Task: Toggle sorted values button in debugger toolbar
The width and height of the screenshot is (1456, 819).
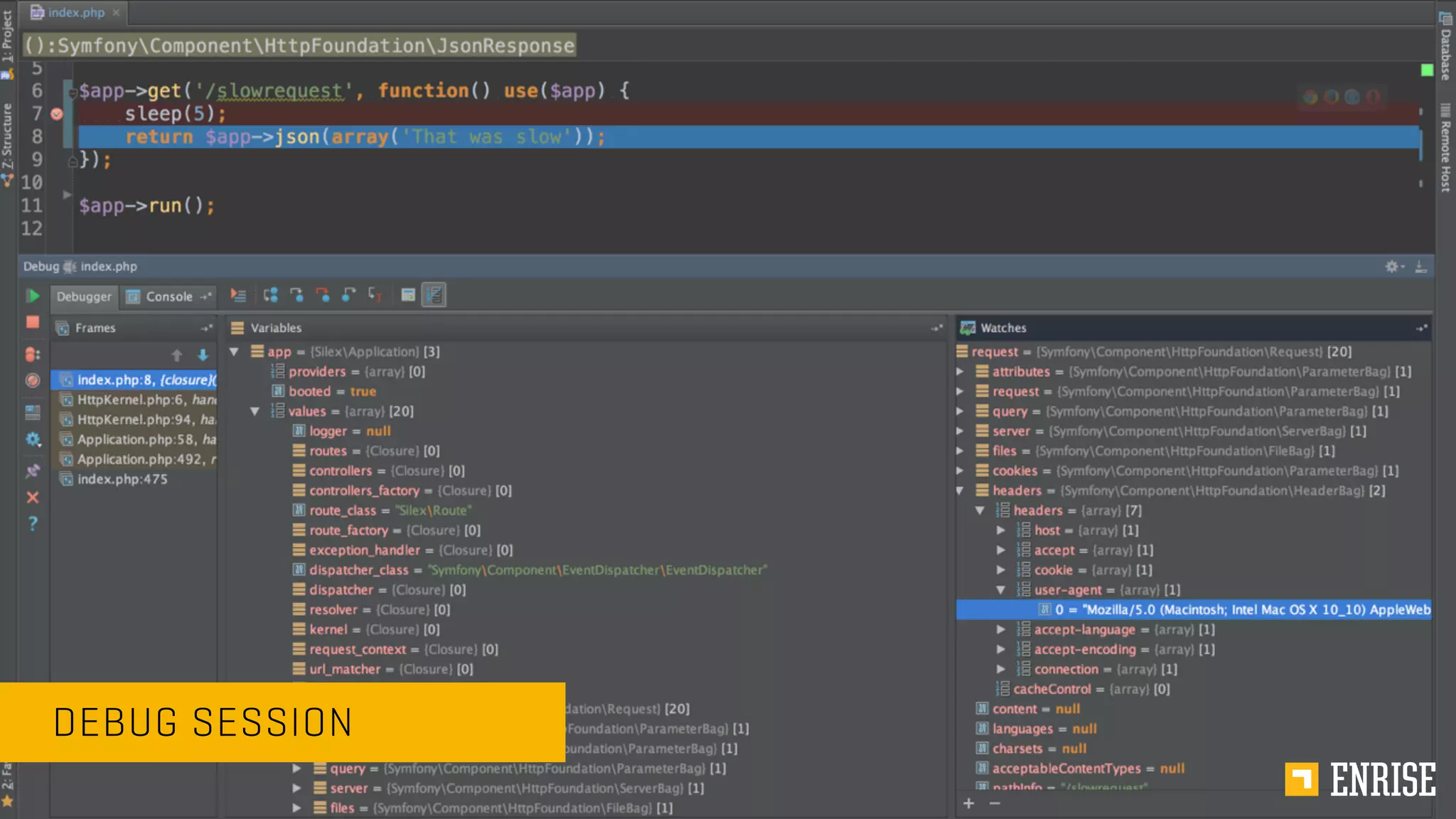Action: (434, 295)
